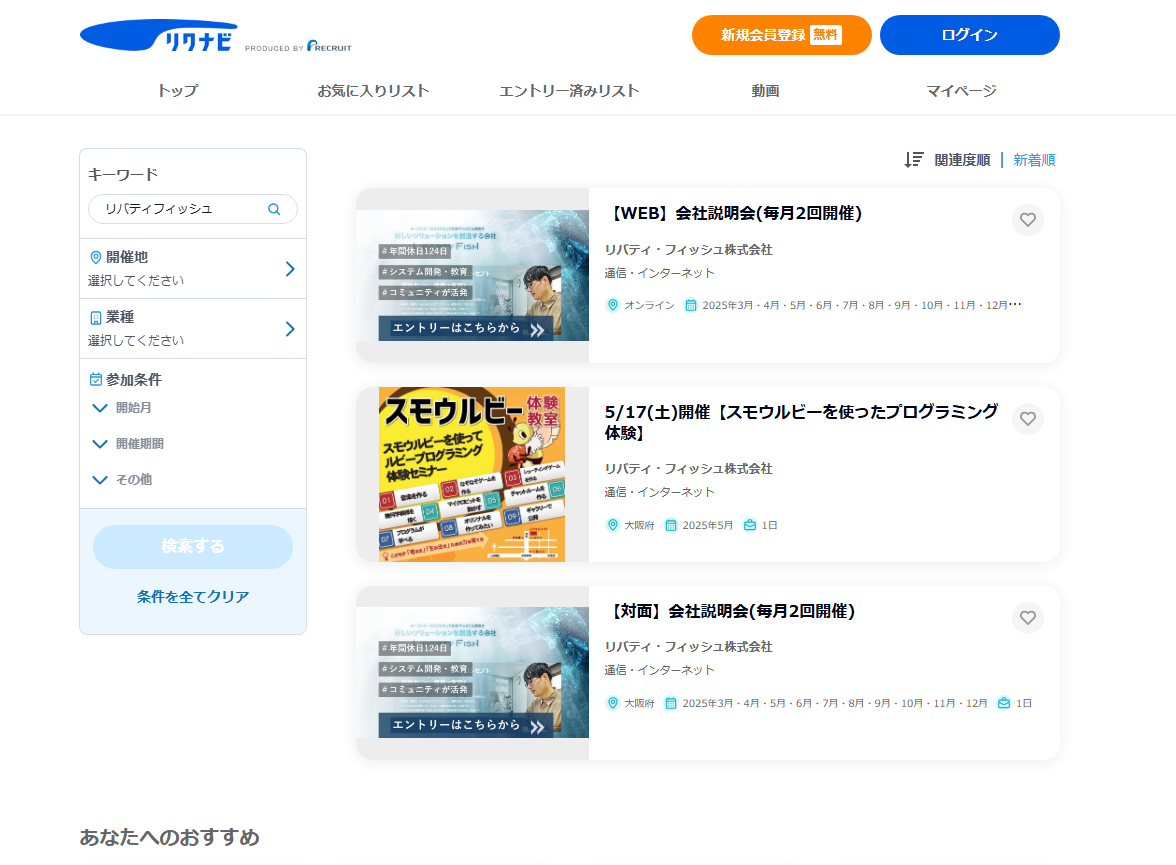Click the Rikunabi logo

pos(159,35)
